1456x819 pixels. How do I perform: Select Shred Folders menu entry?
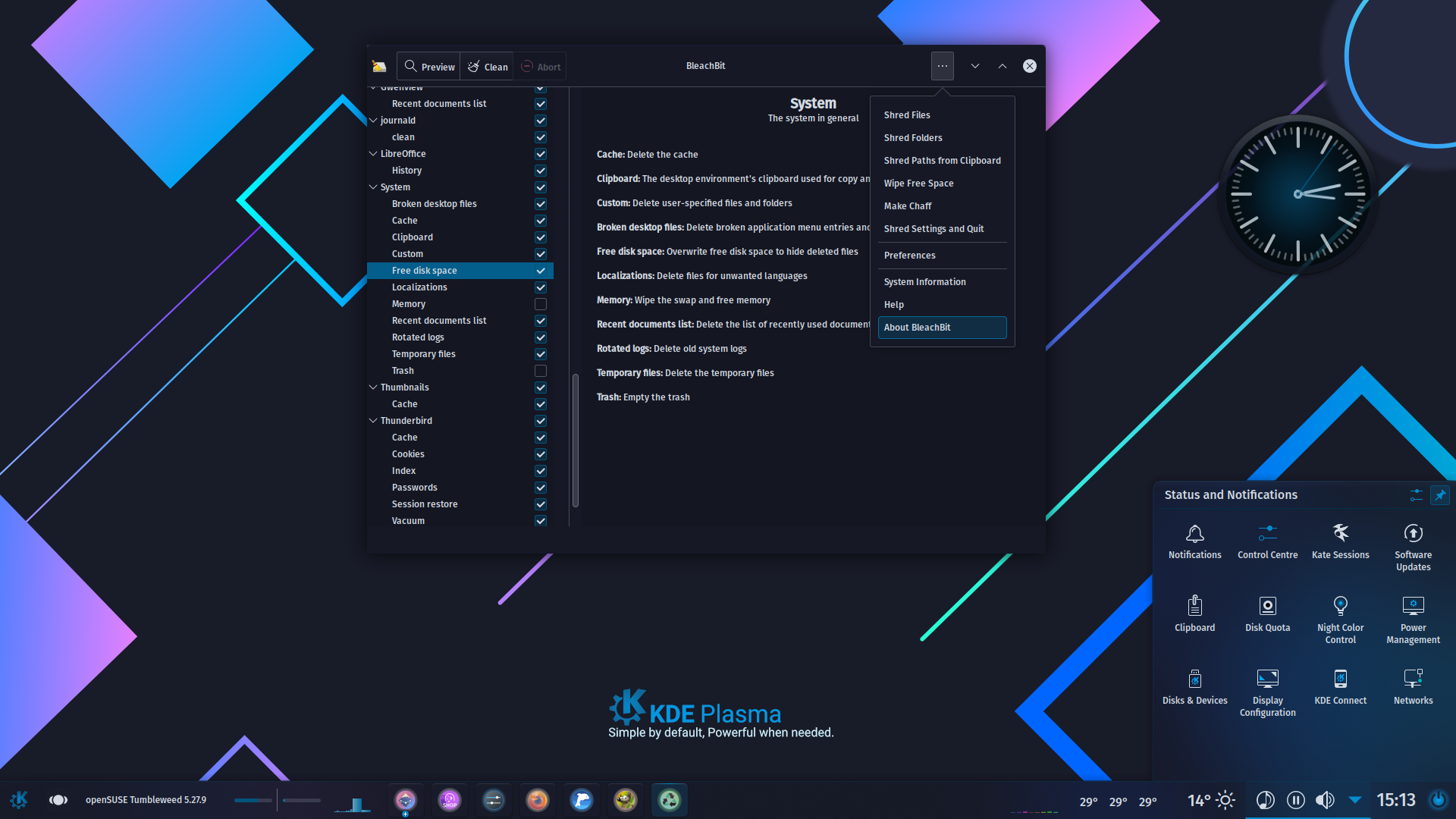coord(942,138)
